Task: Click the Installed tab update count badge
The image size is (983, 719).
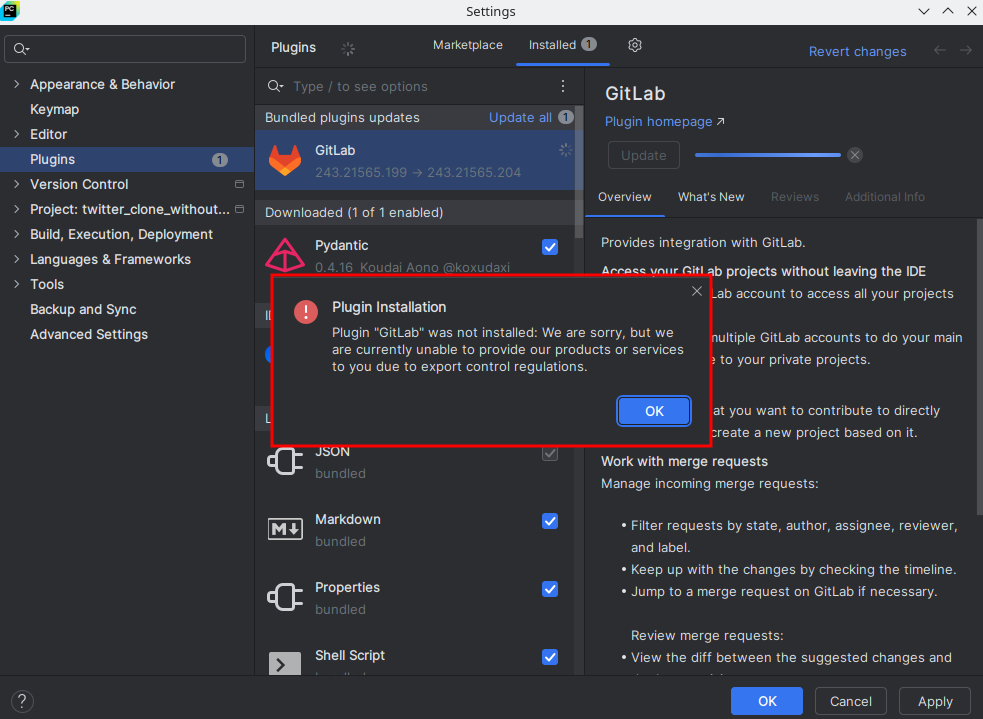Action: [x=589, y=45]
